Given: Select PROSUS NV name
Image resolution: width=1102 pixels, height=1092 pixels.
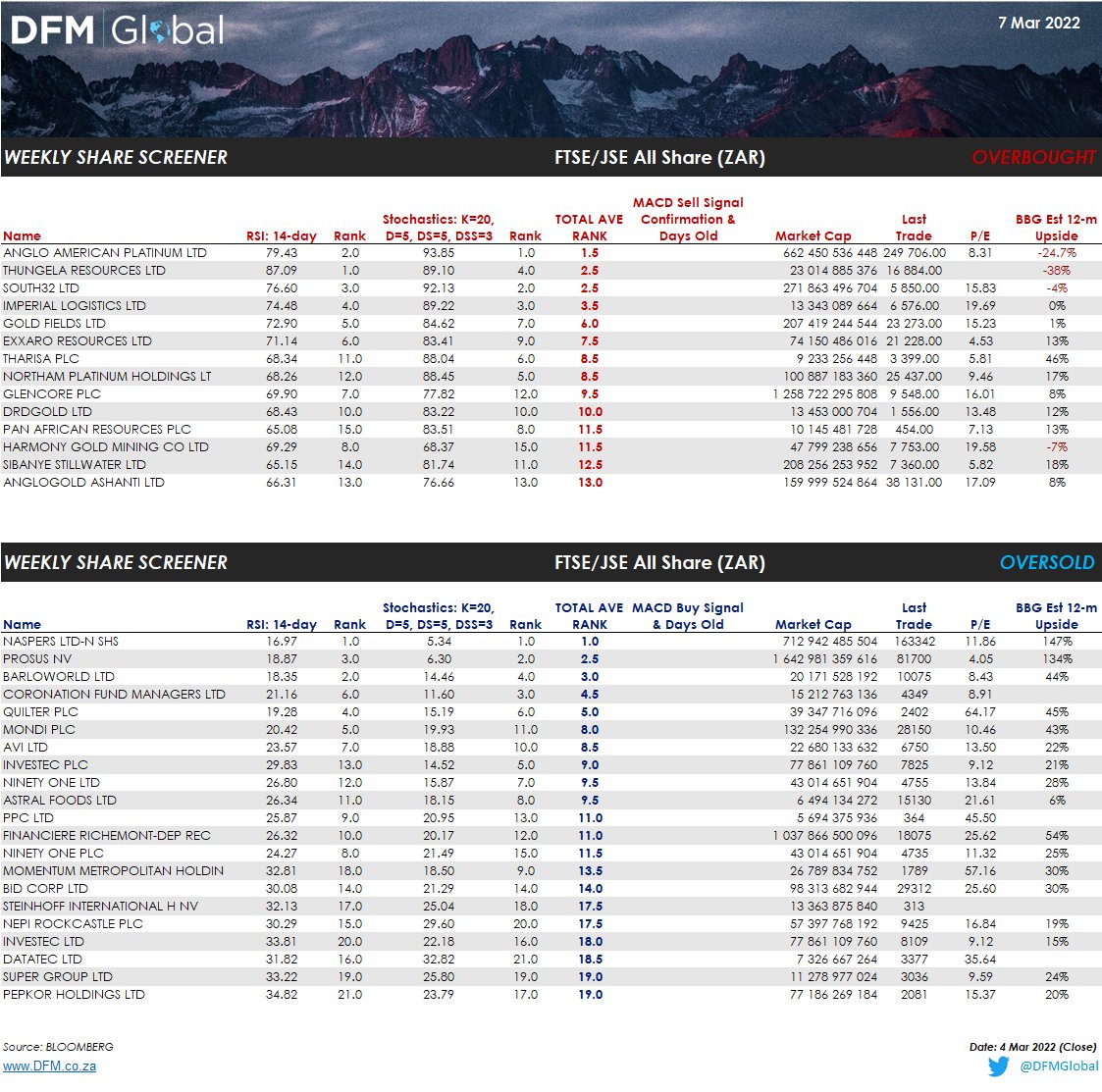Looking at the screenshot, I should click(x=37, y=658).
